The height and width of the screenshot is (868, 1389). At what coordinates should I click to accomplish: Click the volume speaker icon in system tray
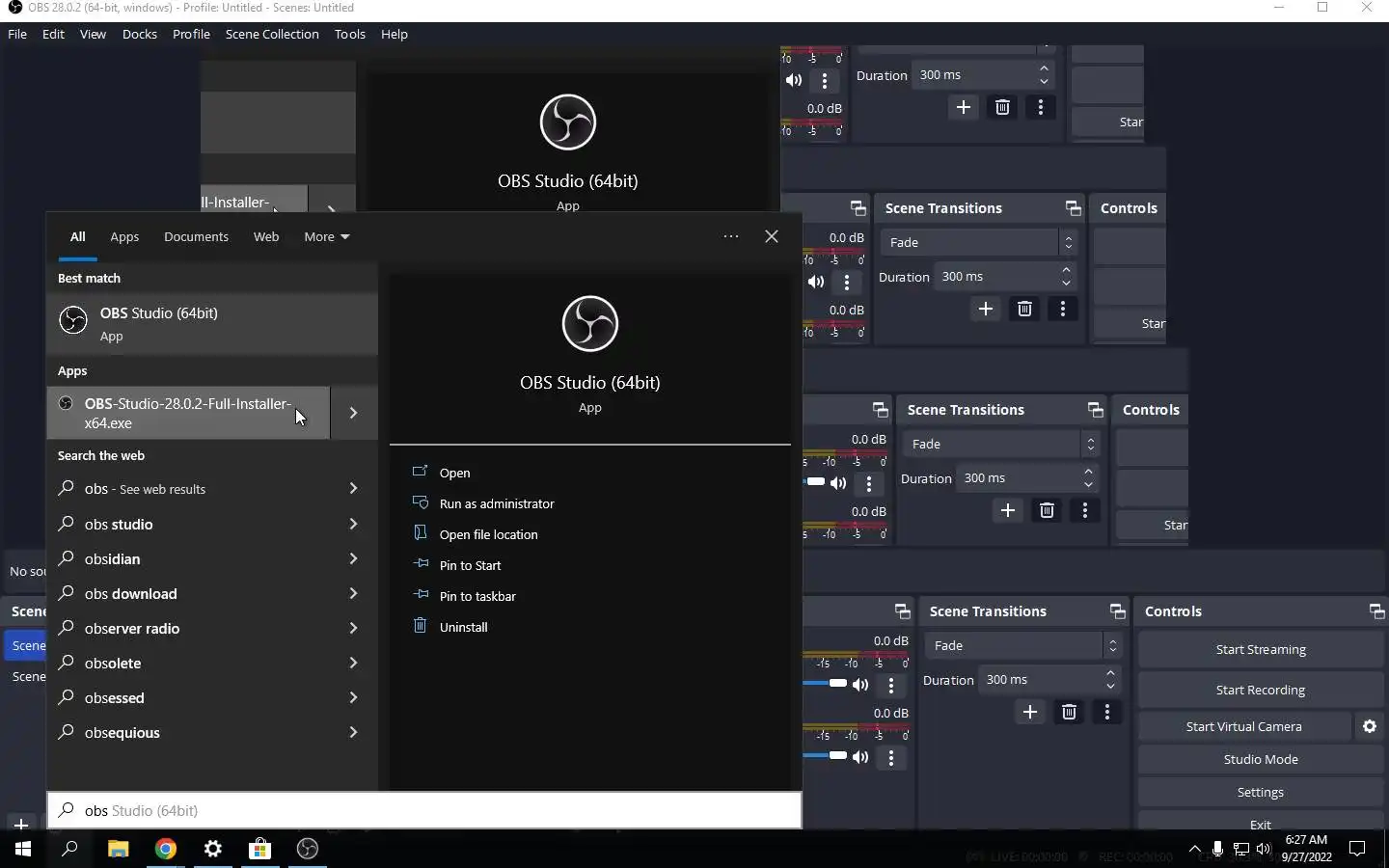click(1264, 849)
